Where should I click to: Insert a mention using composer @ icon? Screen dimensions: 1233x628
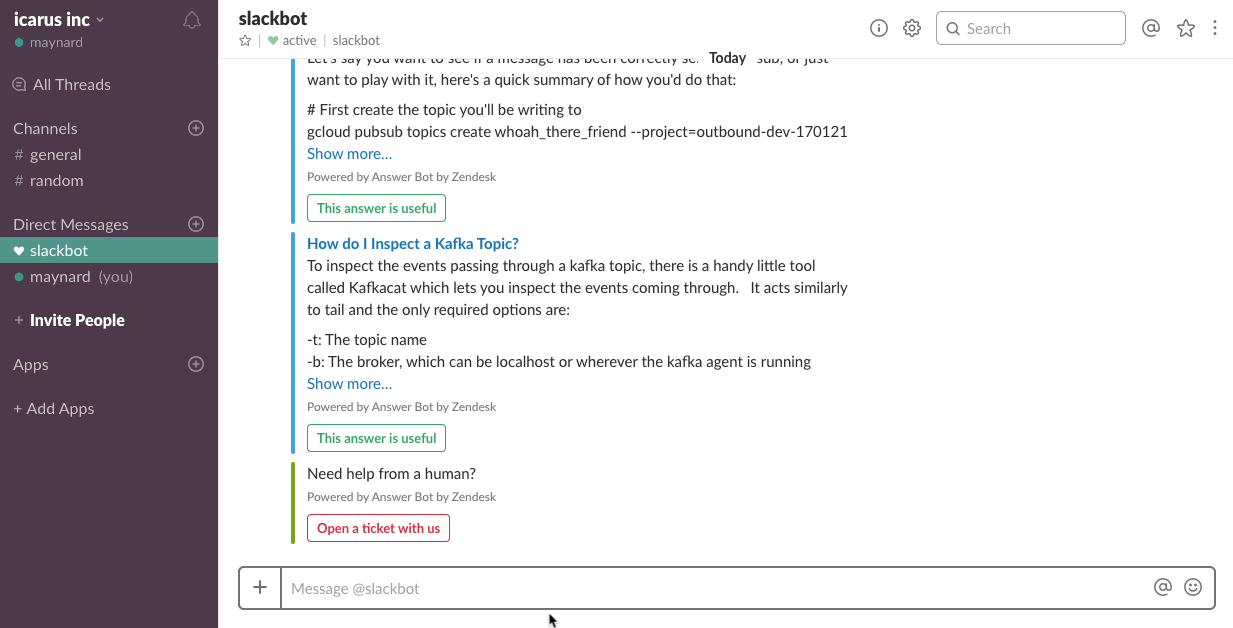1162,588
